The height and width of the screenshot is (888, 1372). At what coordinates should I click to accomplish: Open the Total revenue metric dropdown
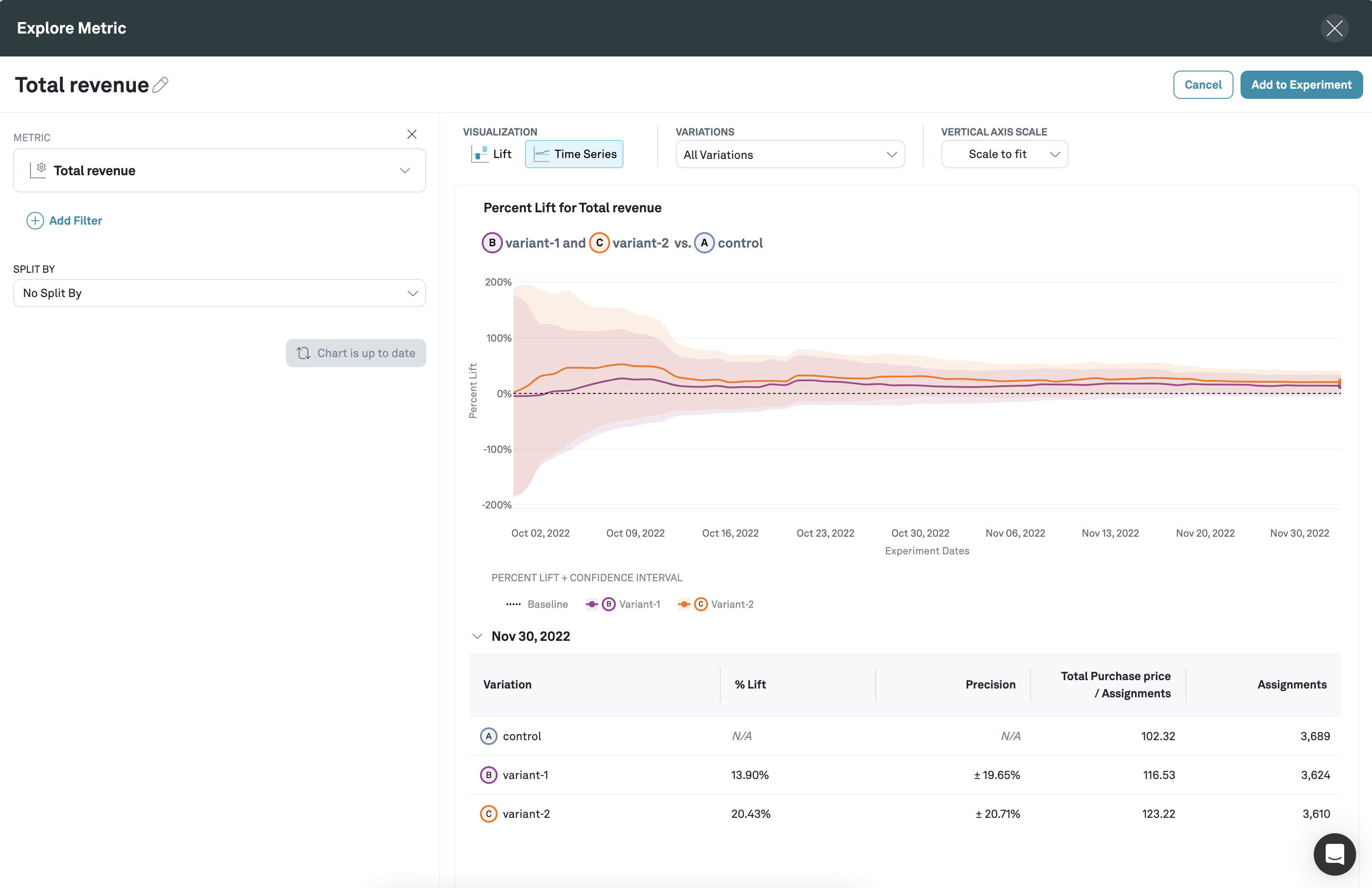point(220,171)
